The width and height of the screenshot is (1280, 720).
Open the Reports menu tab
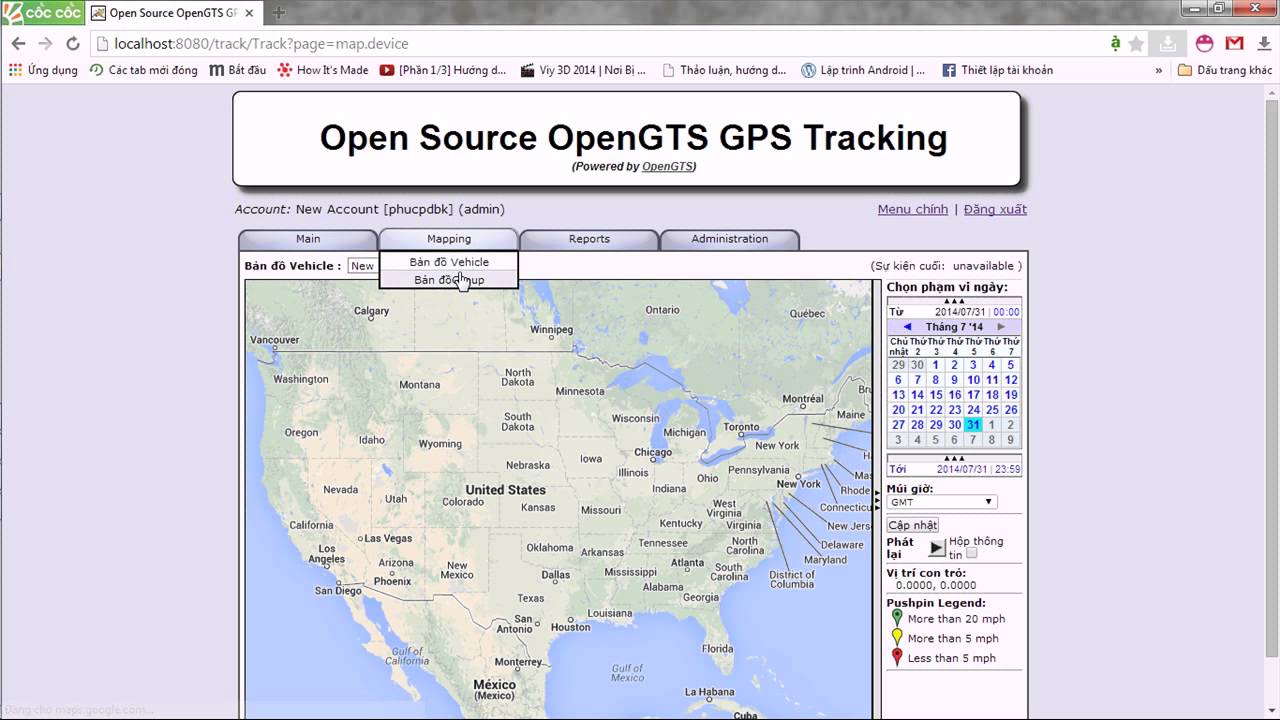(x=589, y=239)
